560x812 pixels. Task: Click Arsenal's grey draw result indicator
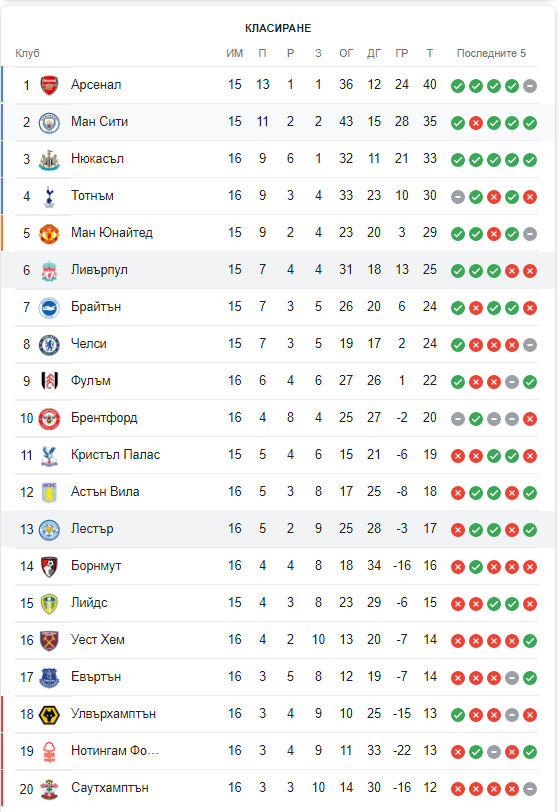[529, 85]
